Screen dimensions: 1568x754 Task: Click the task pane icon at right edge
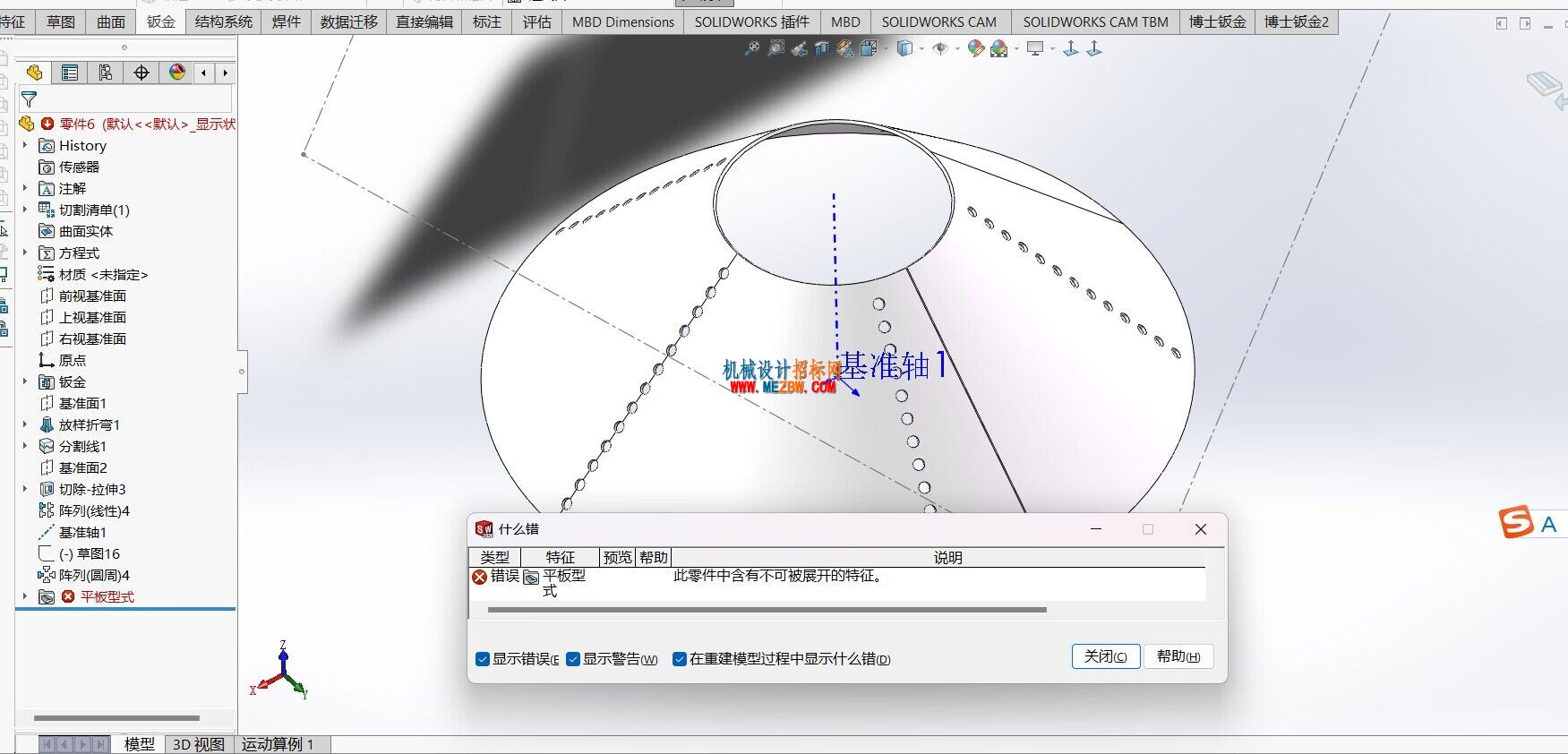1547,89
